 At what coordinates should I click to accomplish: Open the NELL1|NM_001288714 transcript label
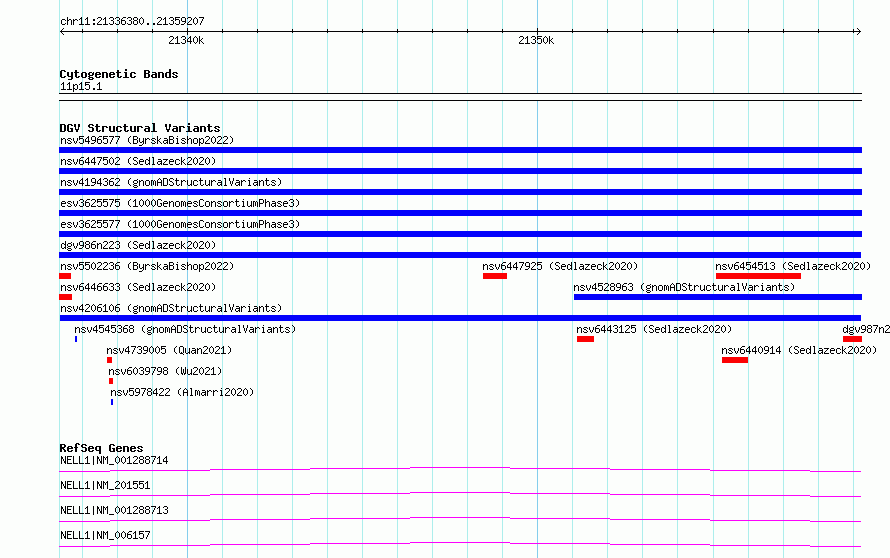point(114,460)
